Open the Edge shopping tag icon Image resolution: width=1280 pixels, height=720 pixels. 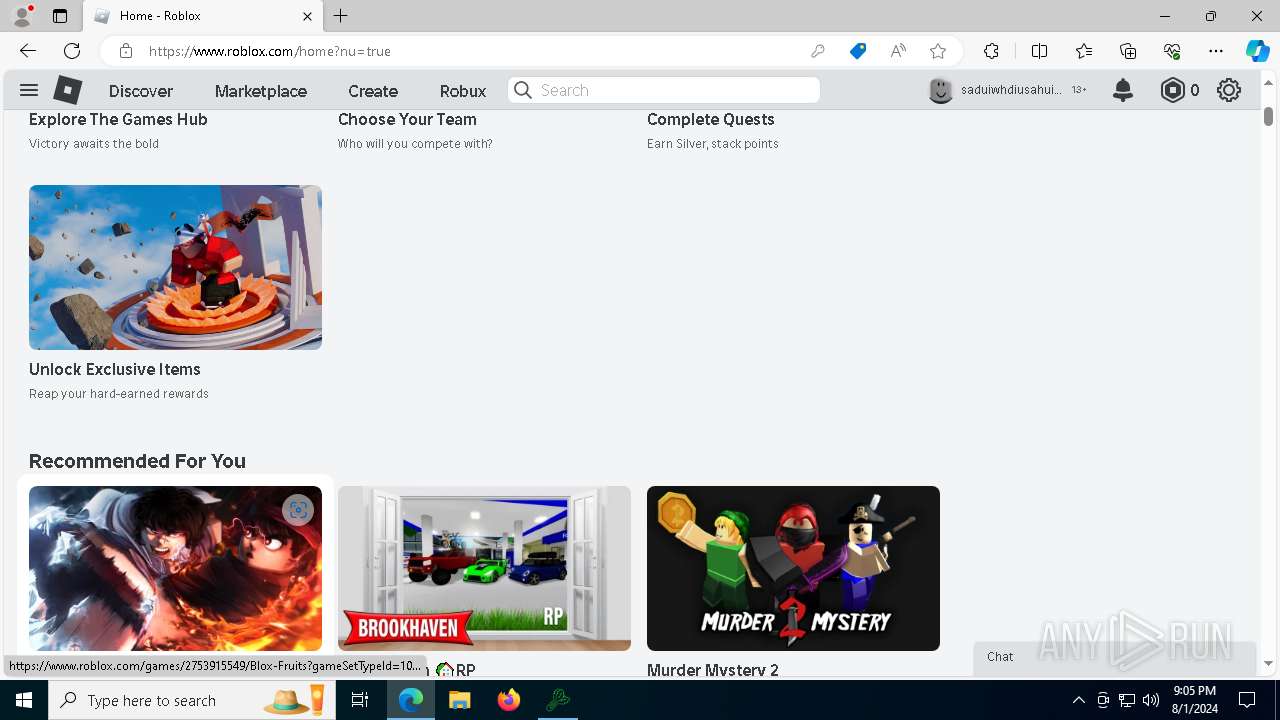tap(858, 51)
